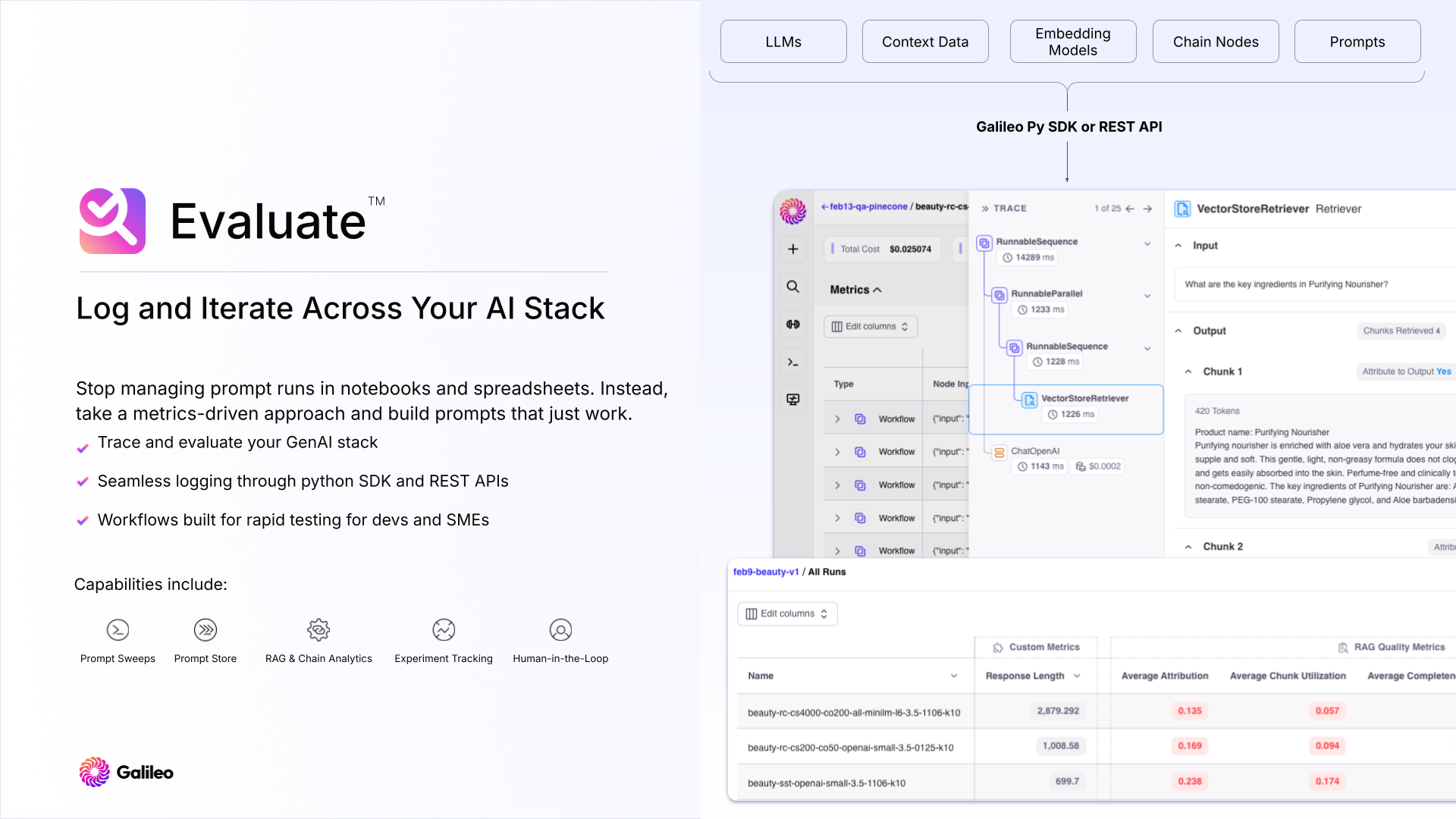Click the monitor icon in sidebar
This screenshot has width=1456, height=819.
pyautogui.click(x=792, y=400)
